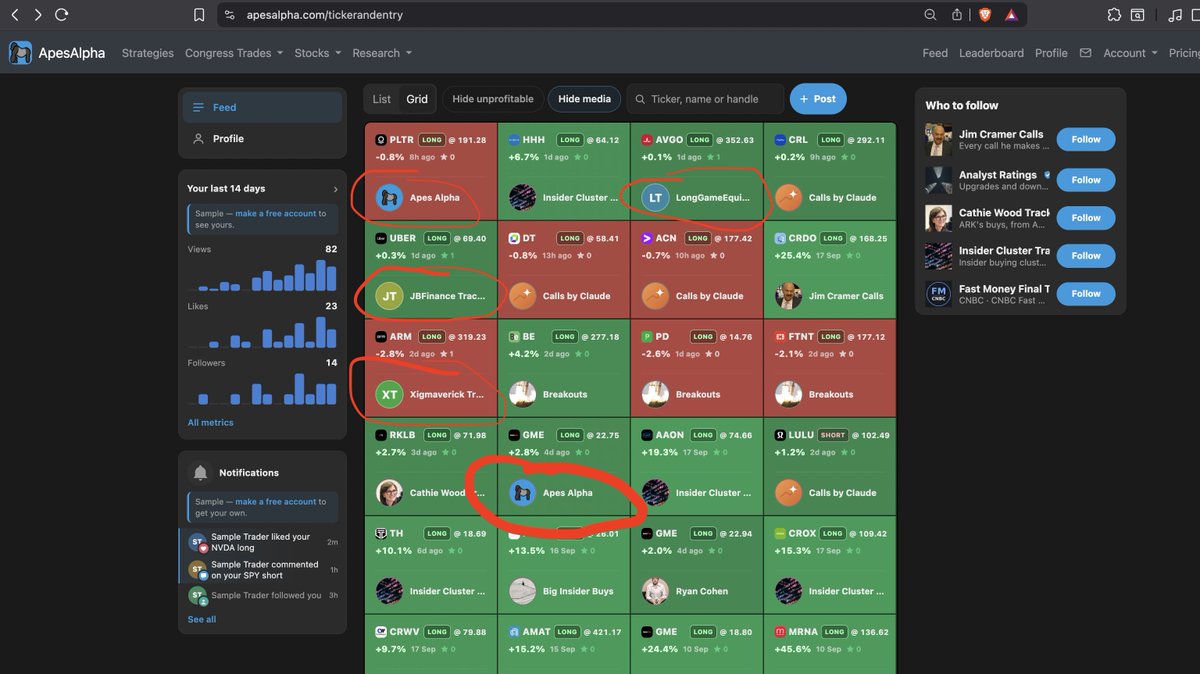Open the mail envelope icon in navbar
Image resolution: width=1200 pixels, height=674 pixels.
[1085, 53]
